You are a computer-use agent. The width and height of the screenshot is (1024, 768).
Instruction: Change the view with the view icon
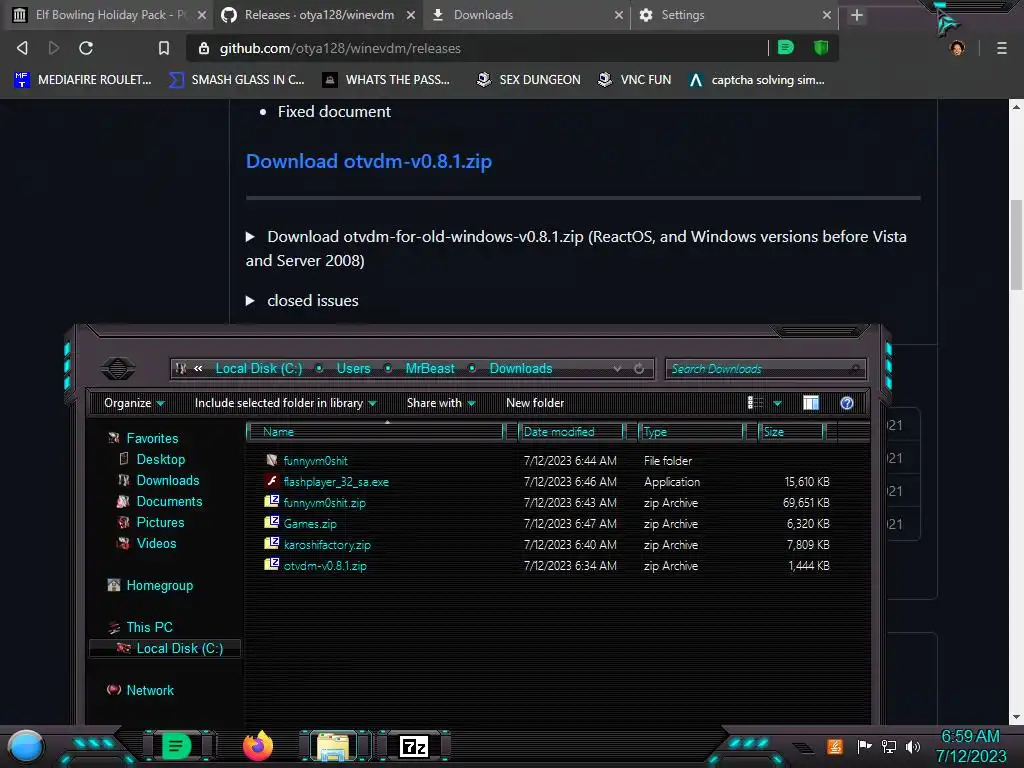755,403
